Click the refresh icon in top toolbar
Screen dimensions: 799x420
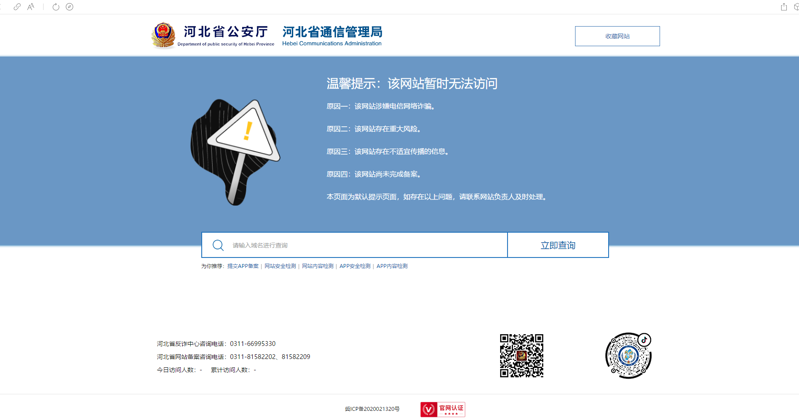point(56,7)
